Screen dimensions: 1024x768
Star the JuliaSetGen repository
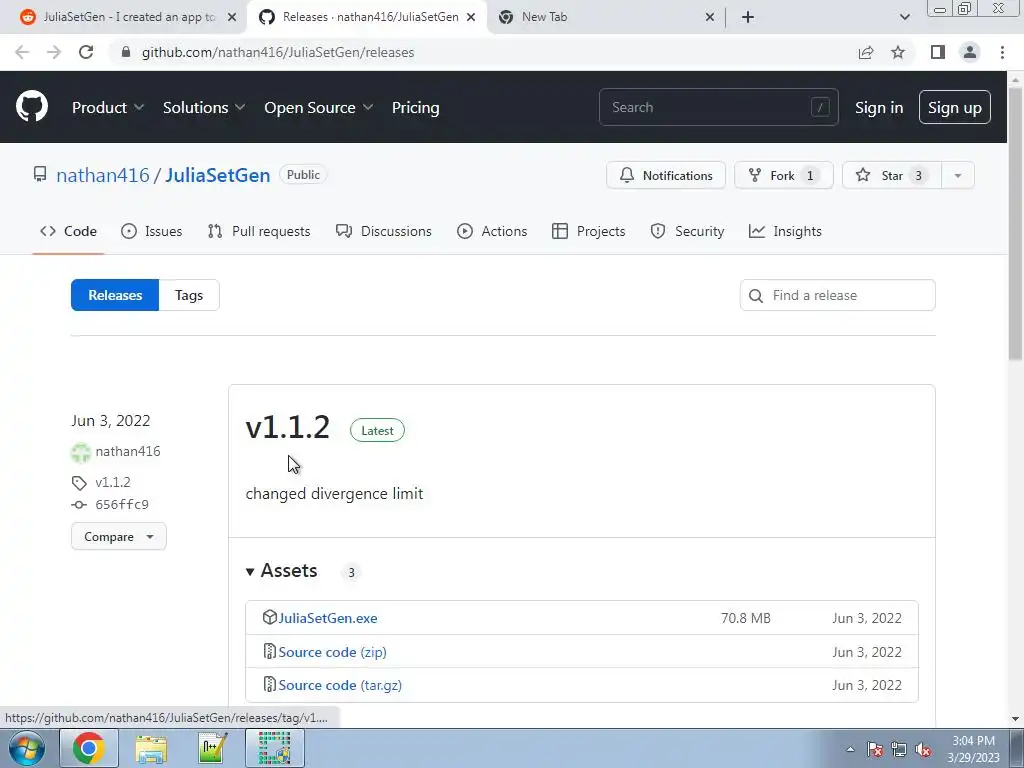891,175
